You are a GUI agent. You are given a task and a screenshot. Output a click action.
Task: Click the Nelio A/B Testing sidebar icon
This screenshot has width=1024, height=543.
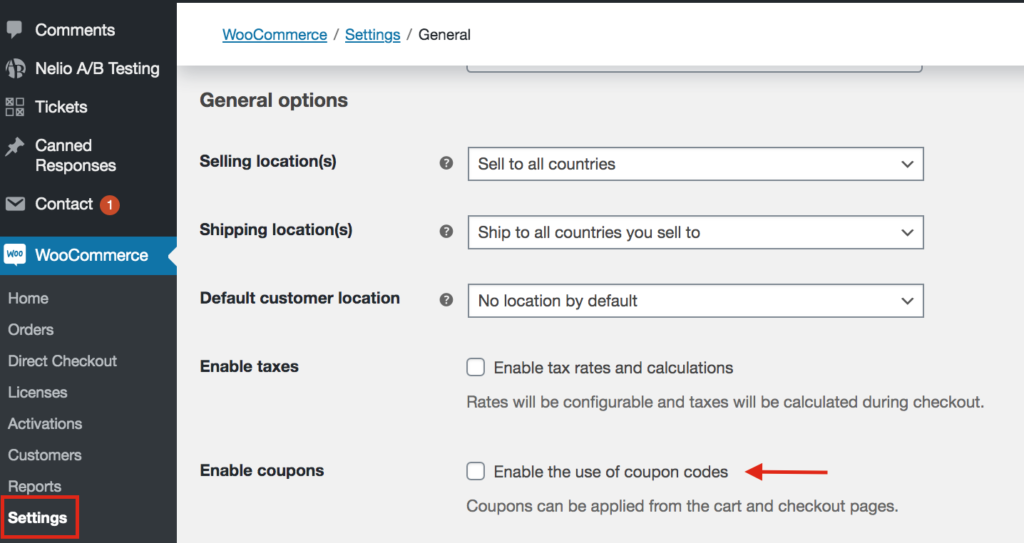pyautogui.click(x=15, y=68)
